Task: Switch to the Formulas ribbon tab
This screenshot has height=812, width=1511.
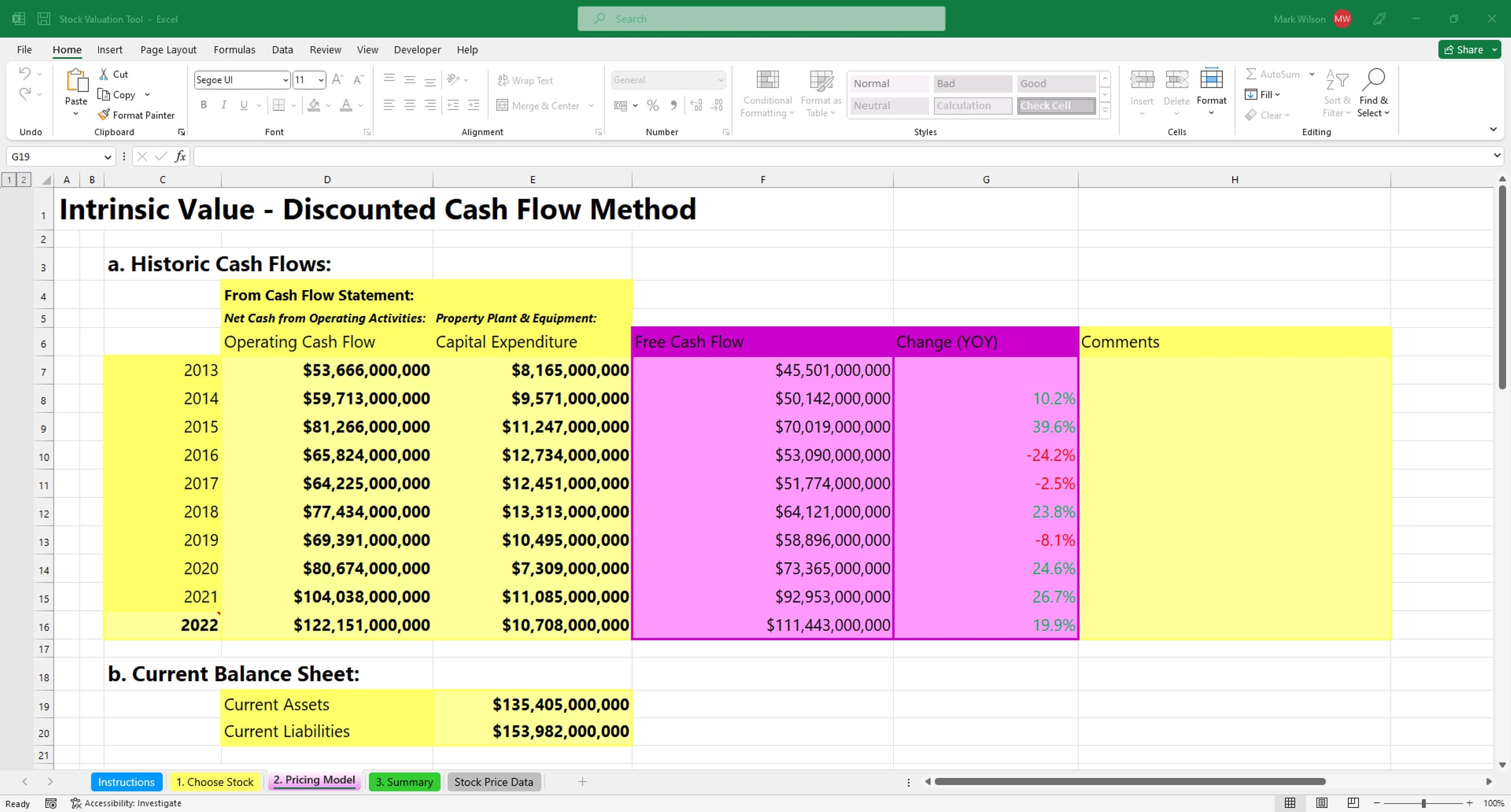Action: point(235,50)
